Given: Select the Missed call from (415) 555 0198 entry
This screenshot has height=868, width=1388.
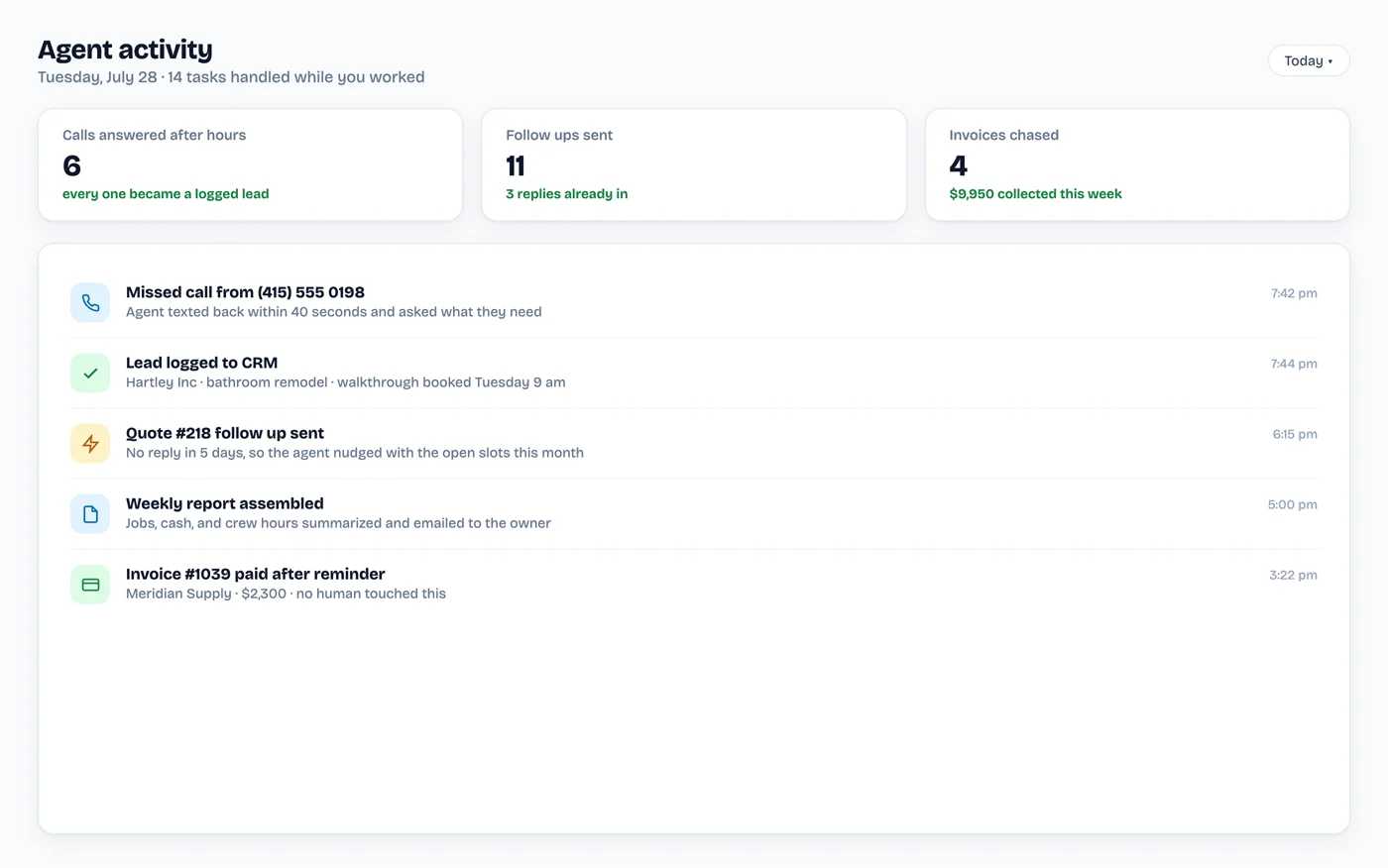Looking at the screenshot, I should pos(694,302).
